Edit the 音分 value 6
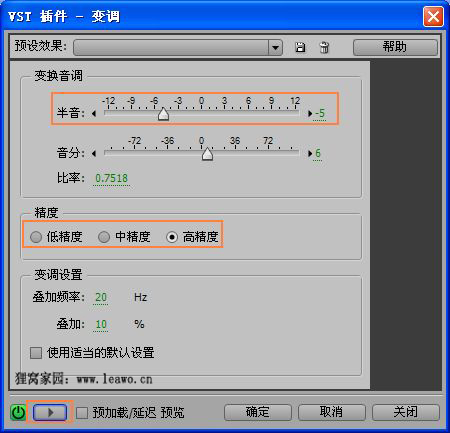 point(318,153)
